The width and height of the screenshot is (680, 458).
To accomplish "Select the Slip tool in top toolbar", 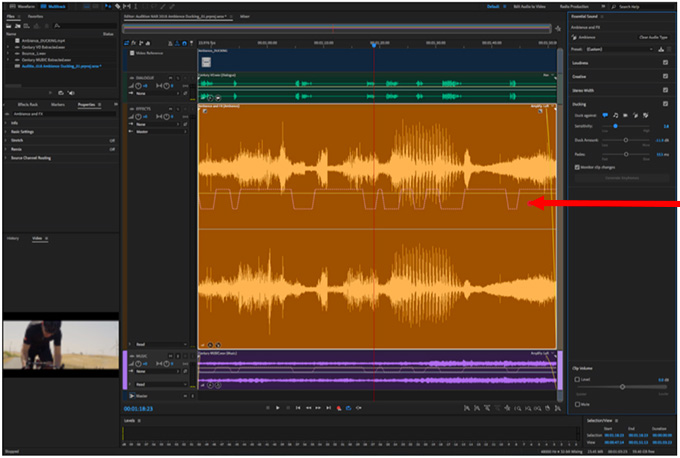I will point(127,7).
